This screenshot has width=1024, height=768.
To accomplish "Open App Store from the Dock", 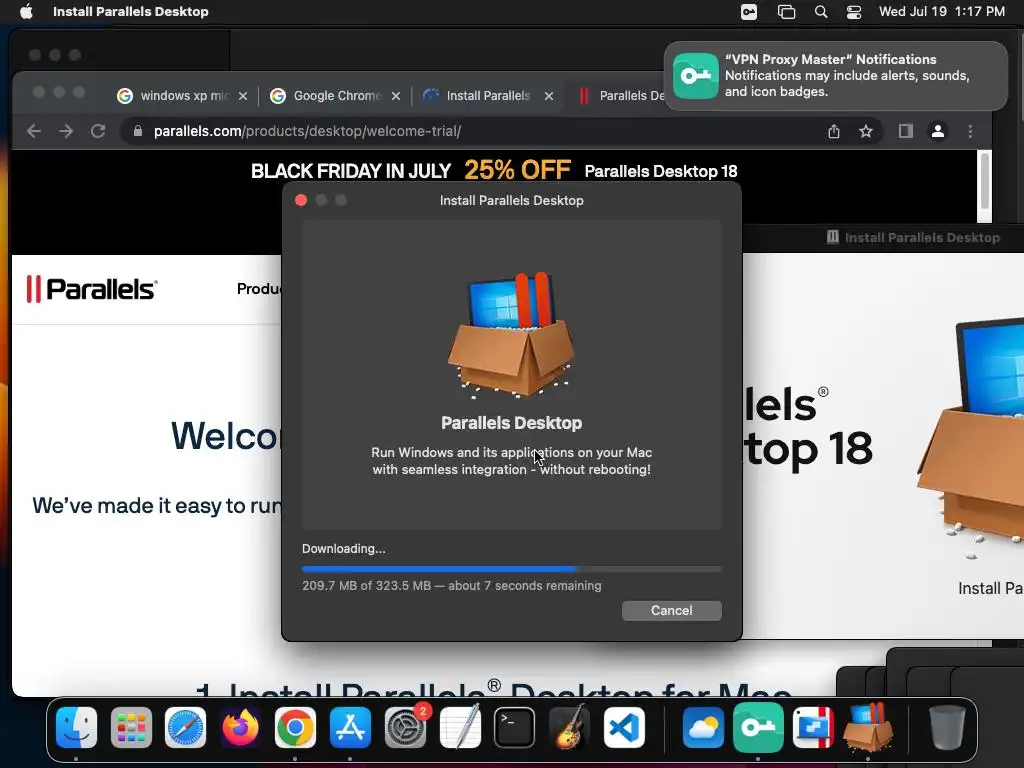I will coord(350,728).
